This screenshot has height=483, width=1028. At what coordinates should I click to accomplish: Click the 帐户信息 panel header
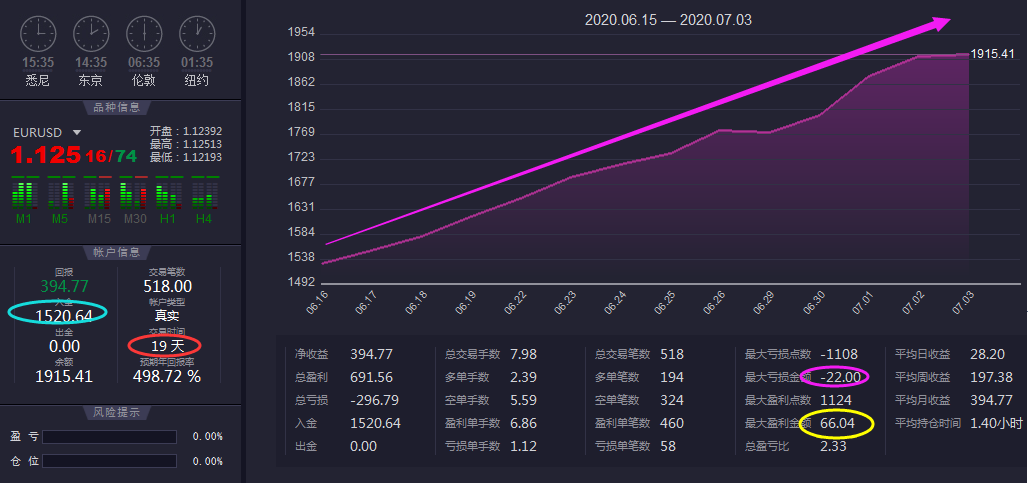(117, 252)
